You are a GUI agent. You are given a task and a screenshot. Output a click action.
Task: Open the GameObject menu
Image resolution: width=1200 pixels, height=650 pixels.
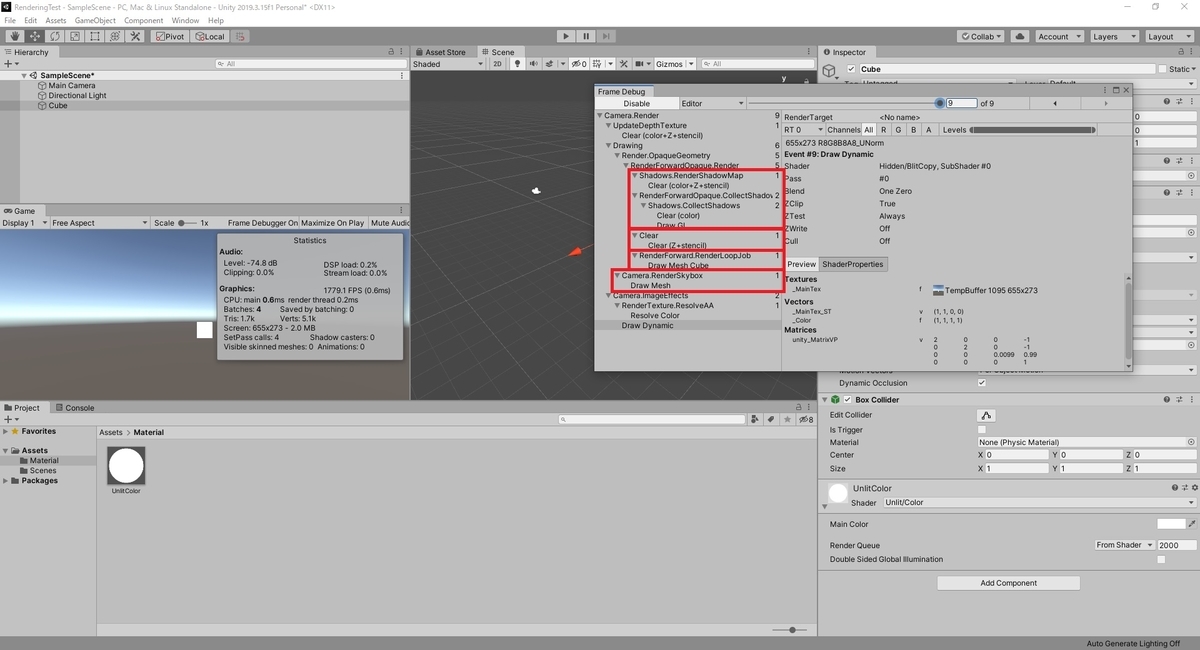click(95, 20)
